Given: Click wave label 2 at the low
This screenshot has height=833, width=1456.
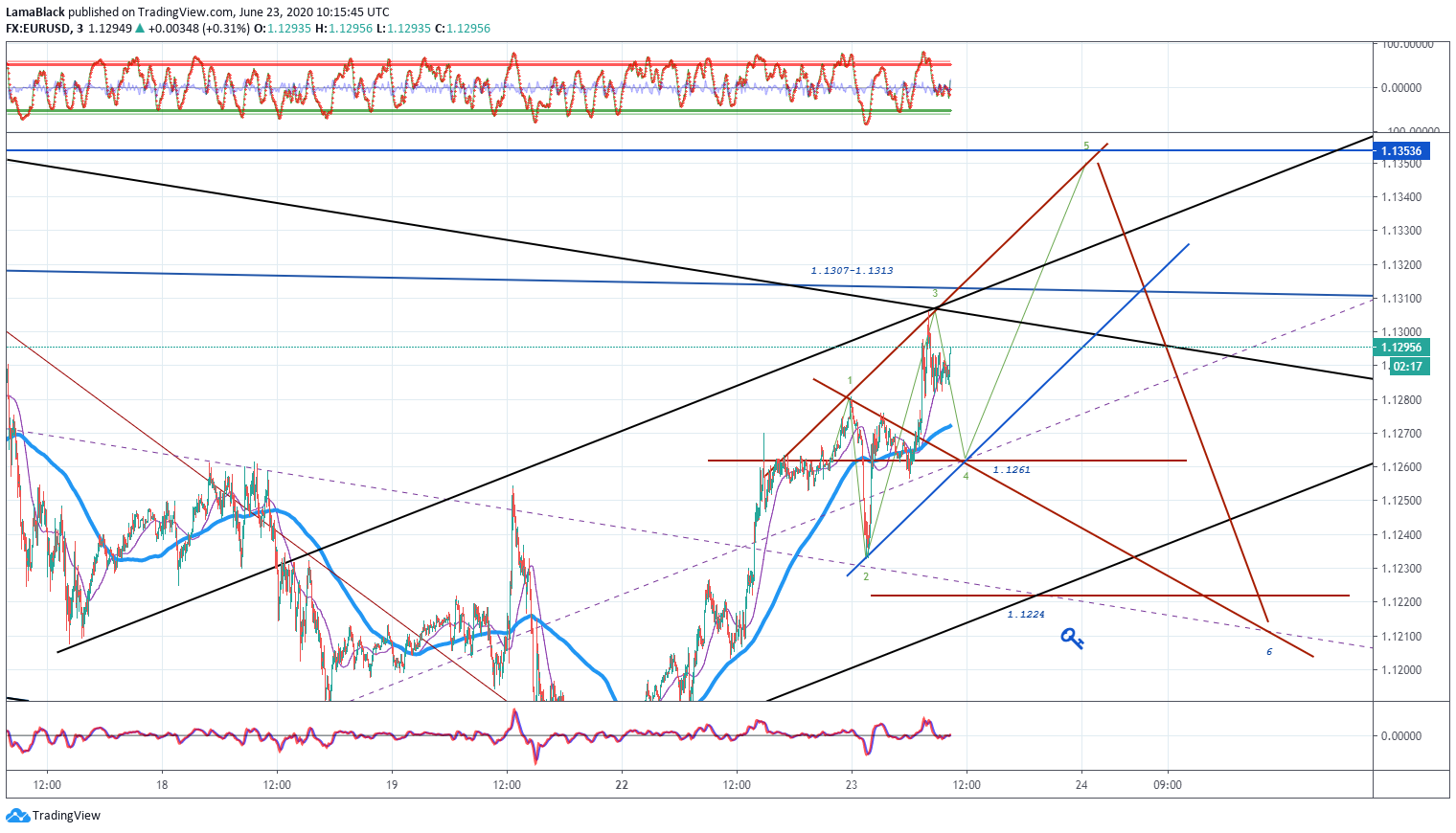Looking at the screenshot, I should click(866, 576).
